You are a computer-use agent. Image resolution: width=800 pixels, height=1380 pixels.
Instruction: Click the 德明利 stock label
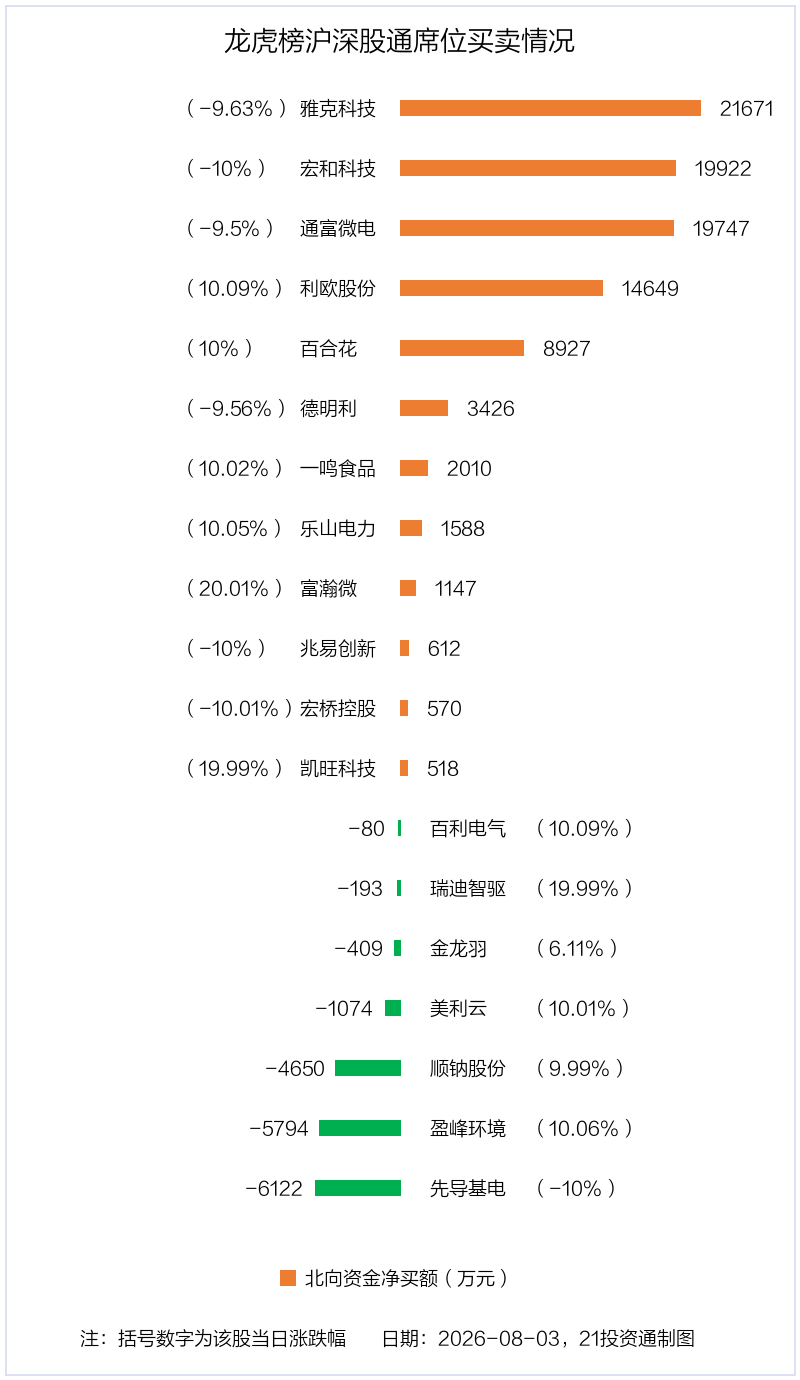tap(328, 408)
